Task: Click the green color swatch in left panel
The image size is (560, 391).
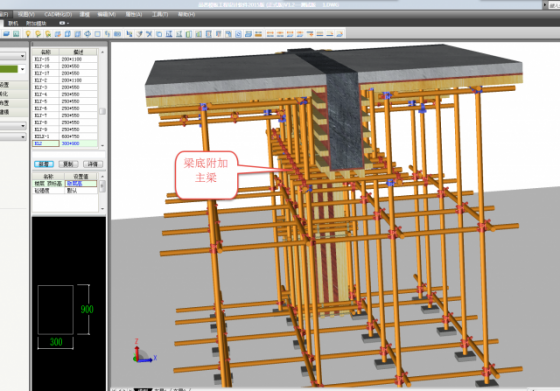Action: pos(9,69)
